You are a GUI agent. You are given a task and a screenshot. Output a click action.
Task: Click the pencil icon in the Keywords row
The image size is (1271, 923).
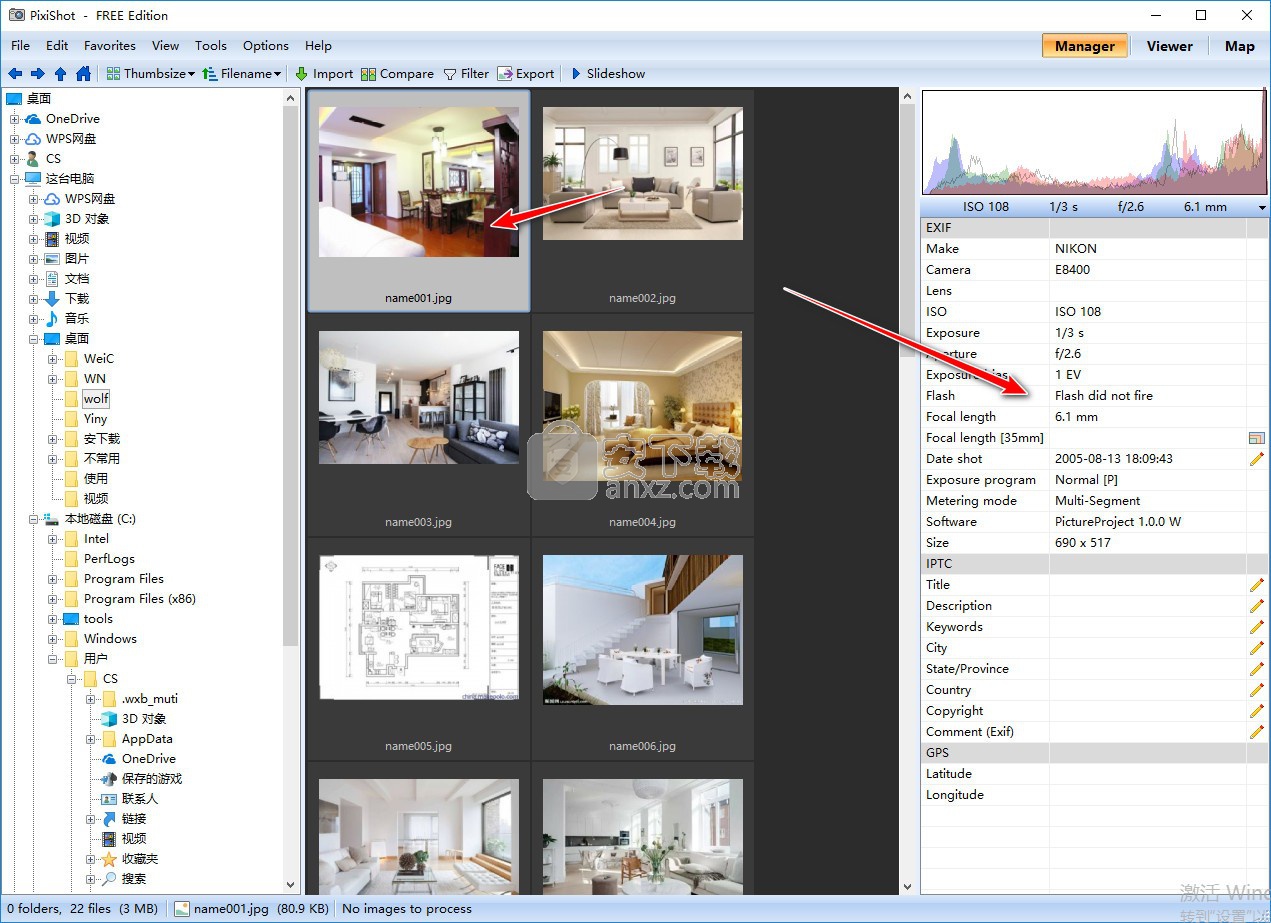[1257, 627]
